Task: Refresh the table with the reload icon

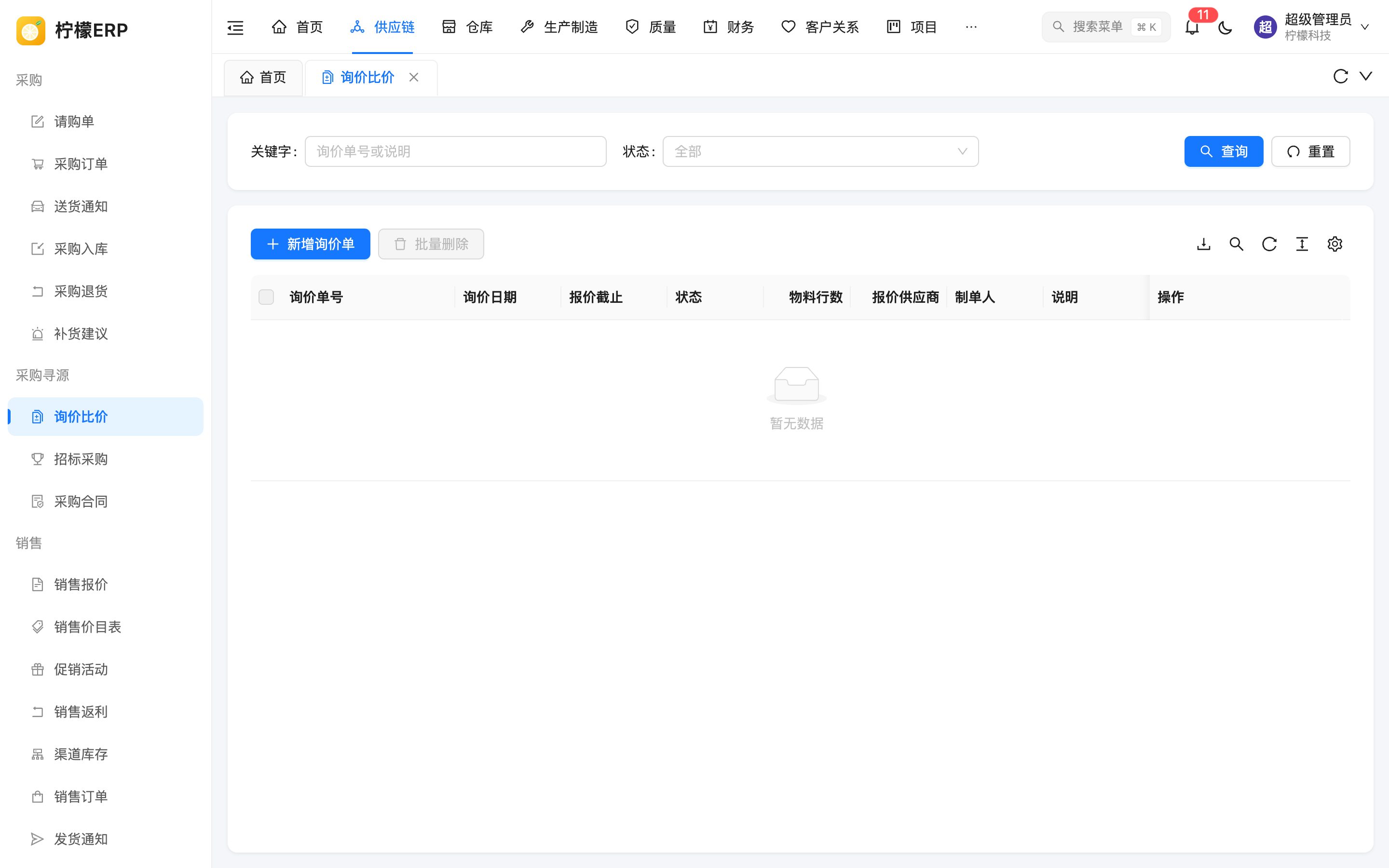Action: 1269,244
